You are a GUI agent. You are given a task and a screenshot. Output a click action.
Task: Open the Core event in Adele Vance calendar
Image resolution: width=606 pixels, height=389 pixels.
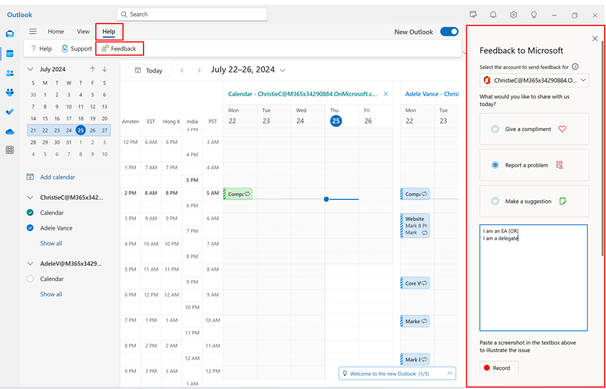415,283
